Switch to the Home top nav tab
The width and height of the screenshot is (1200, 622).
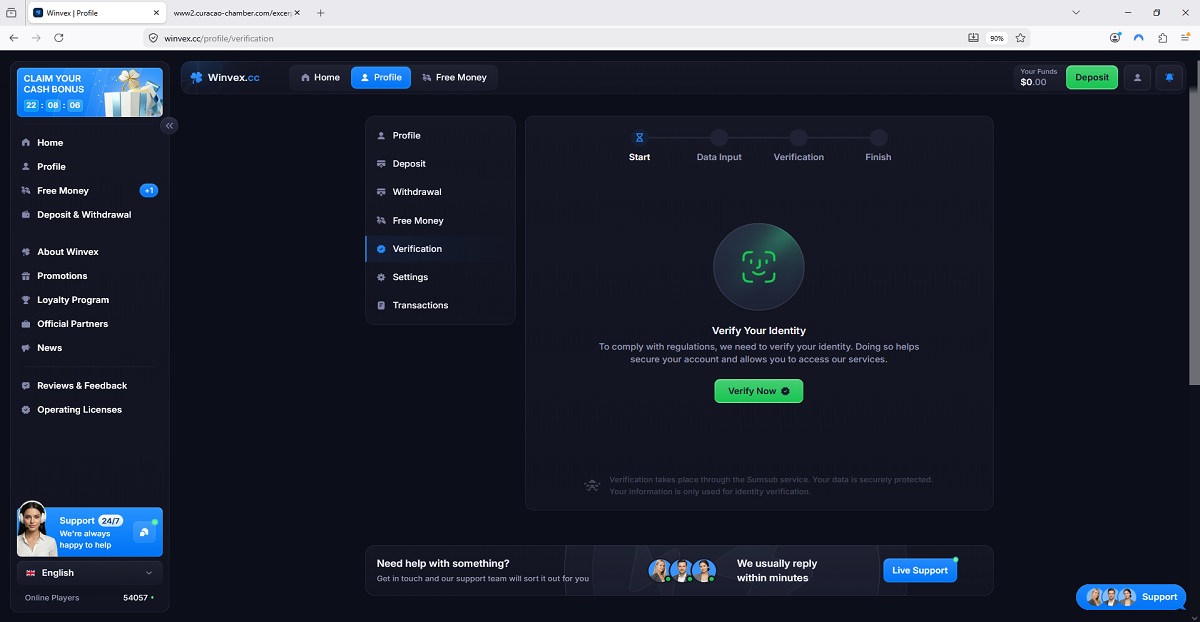[320, 77]
